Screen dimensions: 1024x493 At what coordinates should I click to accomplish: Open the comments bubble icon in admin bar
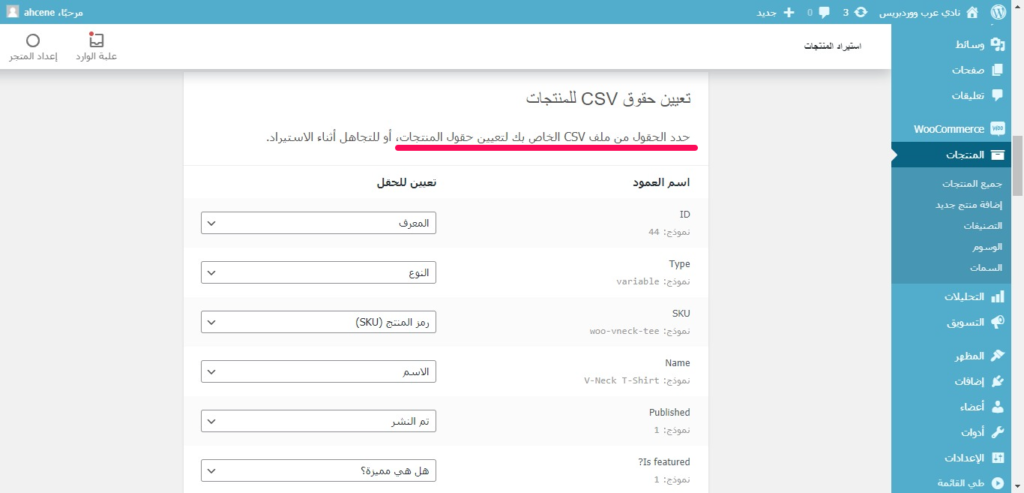[824, 12]
